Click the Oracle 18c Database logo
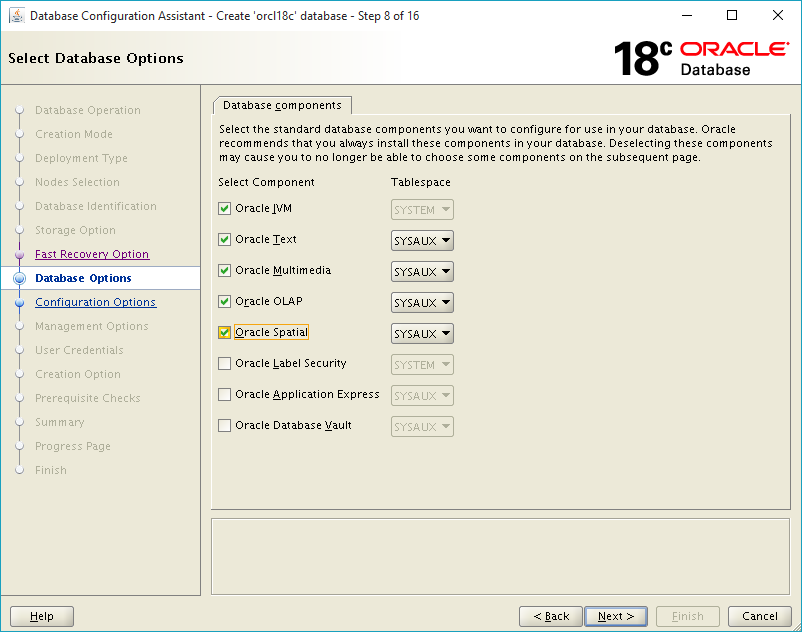 point(701,58)
